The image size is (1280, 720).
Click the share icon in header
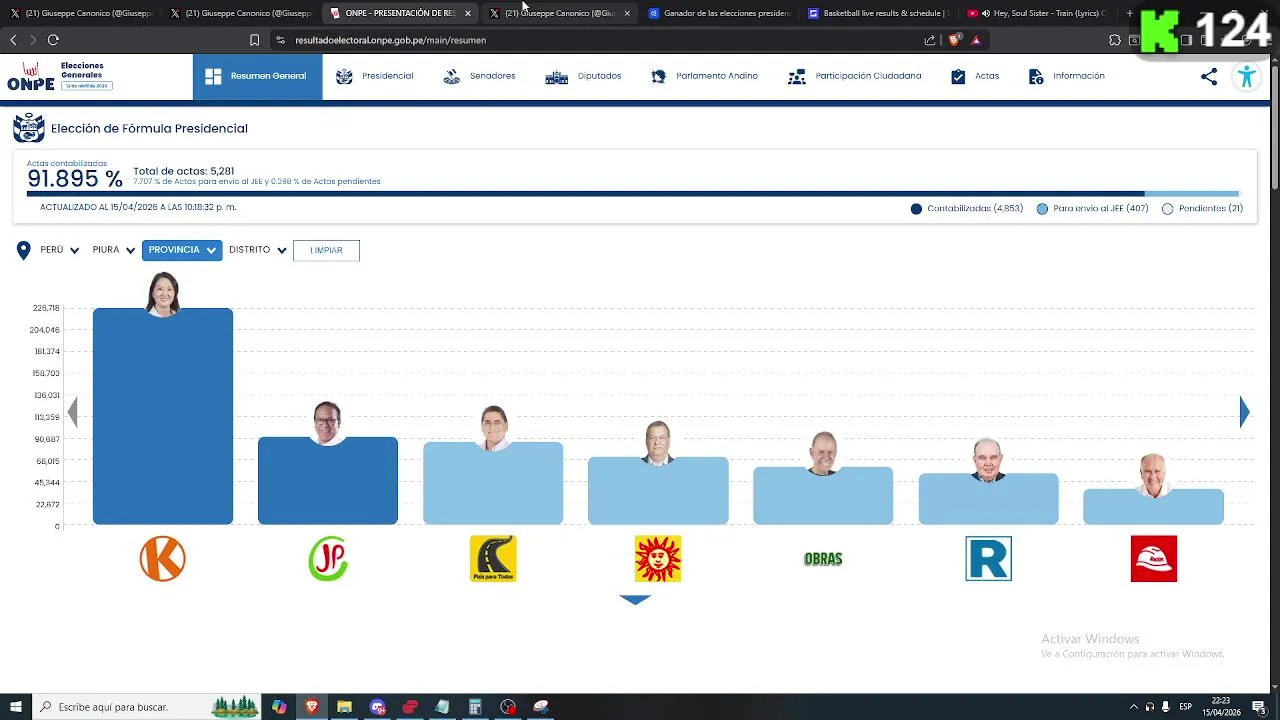point(1209,77)
